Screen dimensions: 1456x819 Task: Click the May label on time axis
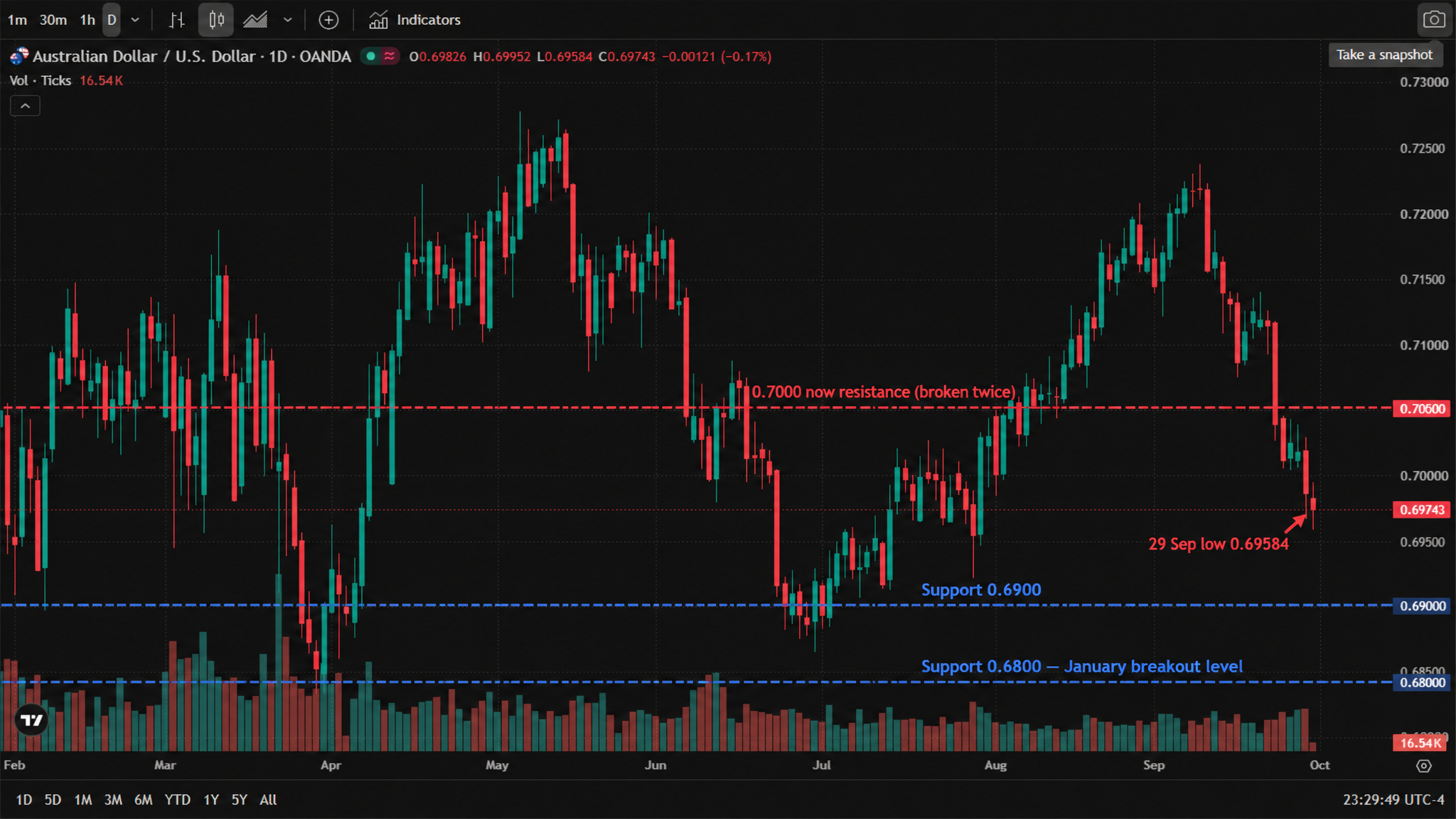tap(497, 765)
